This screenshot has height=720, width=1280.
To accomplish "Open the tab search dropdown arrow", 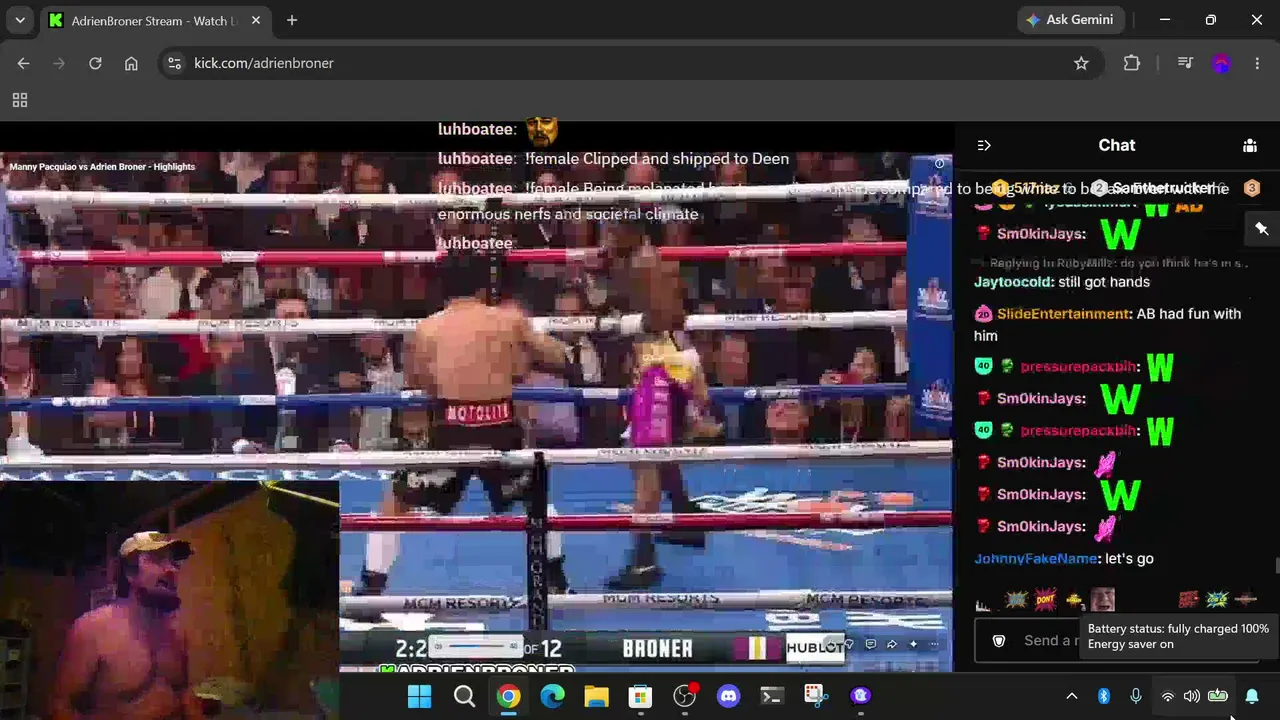I will click(20, 20).
